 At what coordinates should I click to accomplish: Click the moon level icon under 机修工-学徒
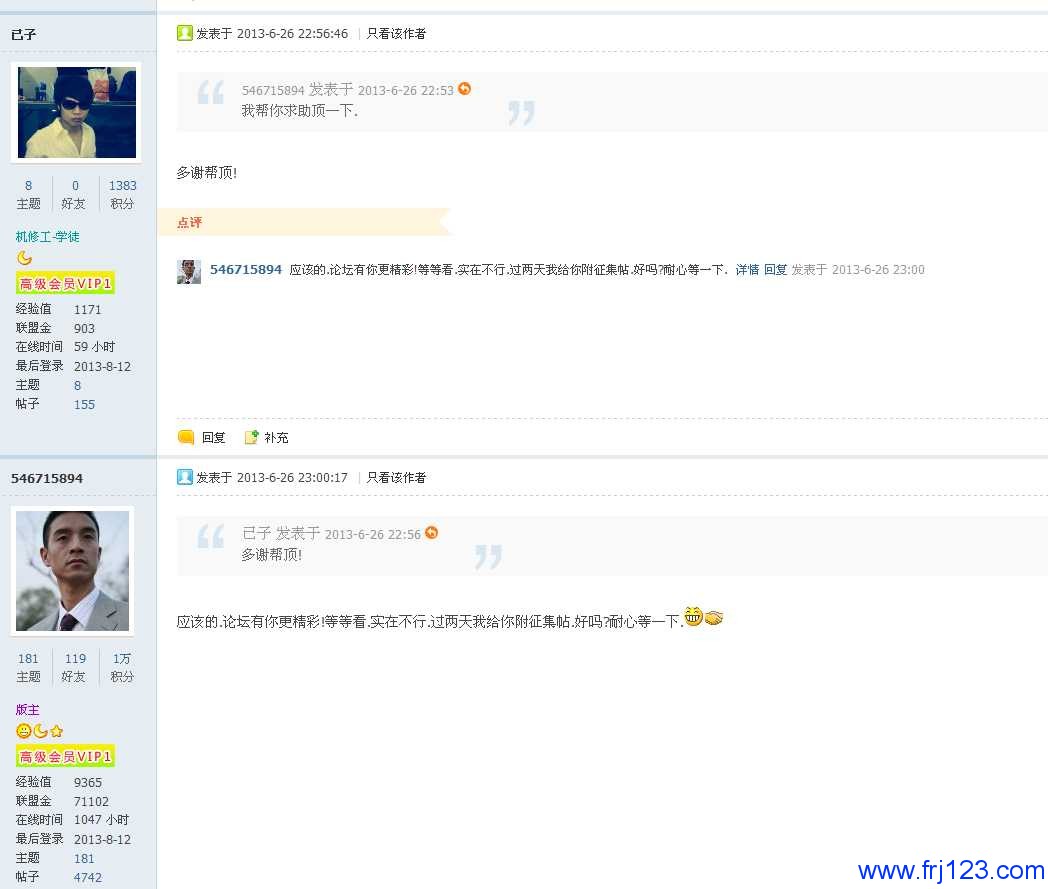coord(24,258)
